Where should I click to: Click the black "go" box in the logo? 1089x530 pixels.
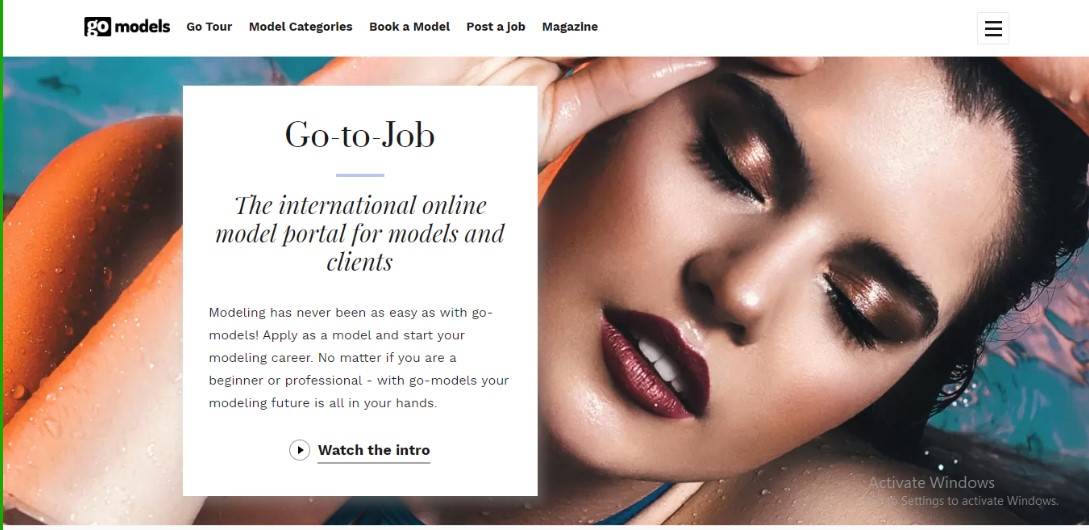[97, 27]
